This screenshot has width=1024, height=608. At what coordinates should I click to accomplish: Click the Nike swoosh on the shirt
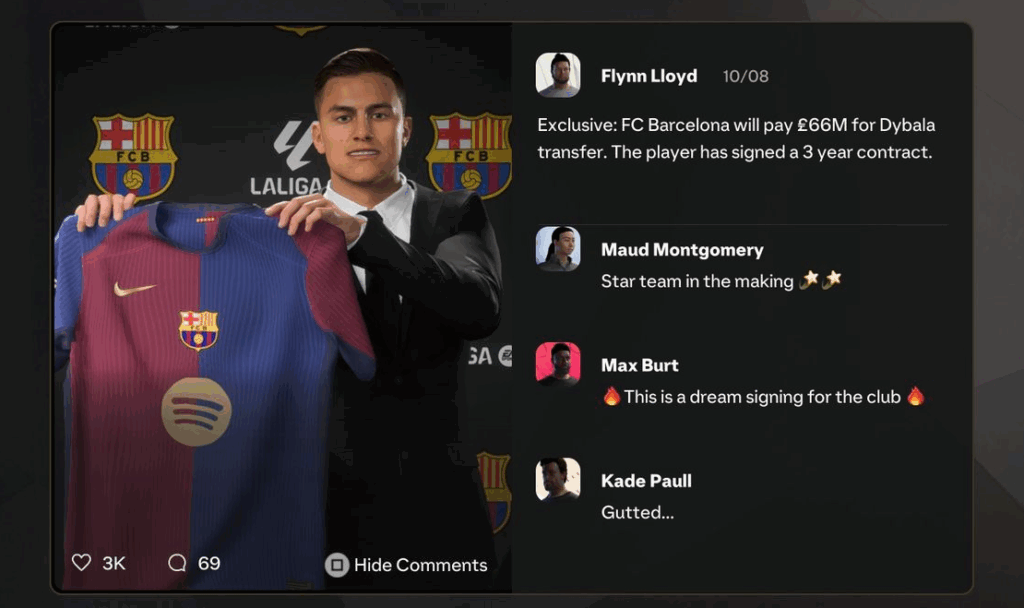135,288
